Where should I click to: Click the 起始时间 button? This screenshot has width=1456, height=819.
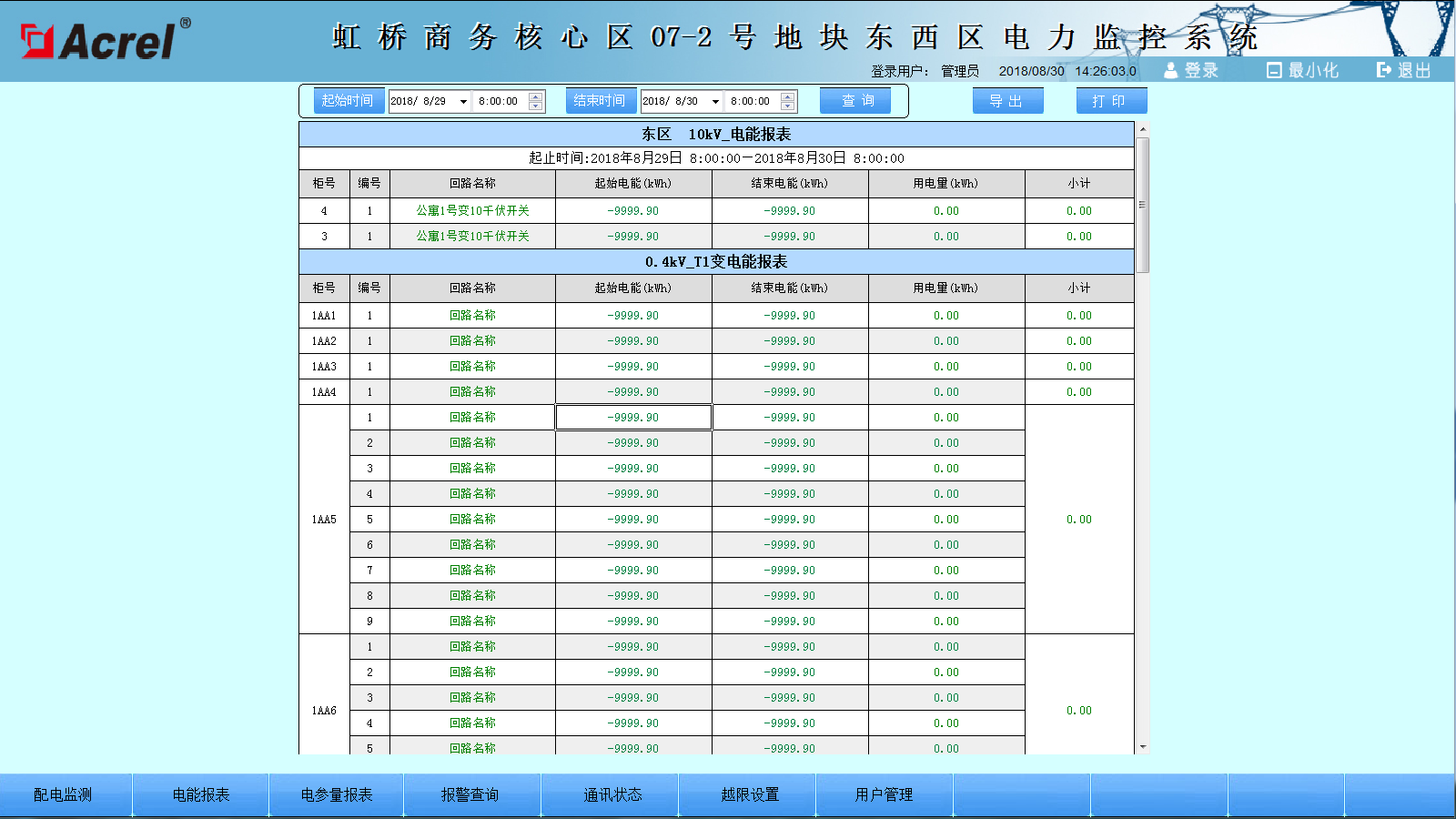pos(349,101)
